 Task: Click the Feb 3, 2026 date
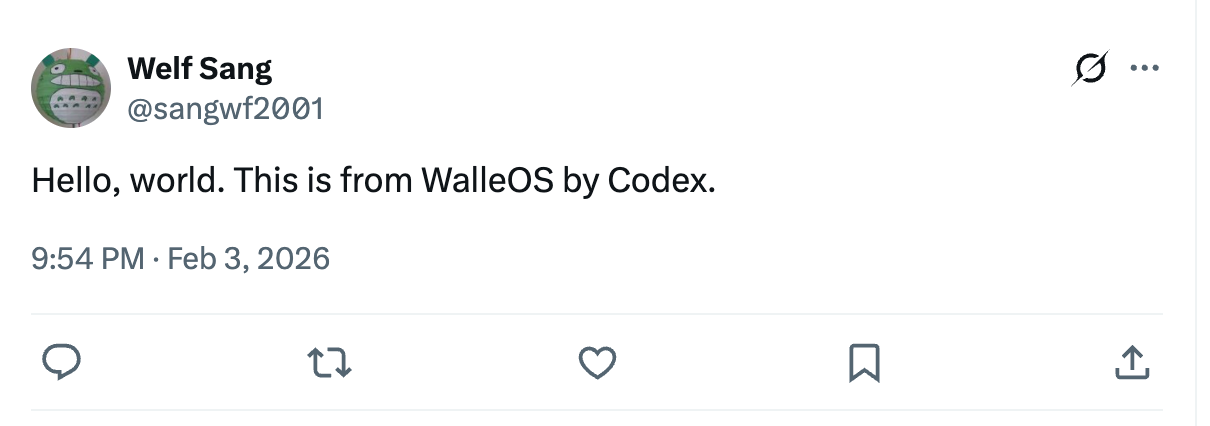(248, 259)
